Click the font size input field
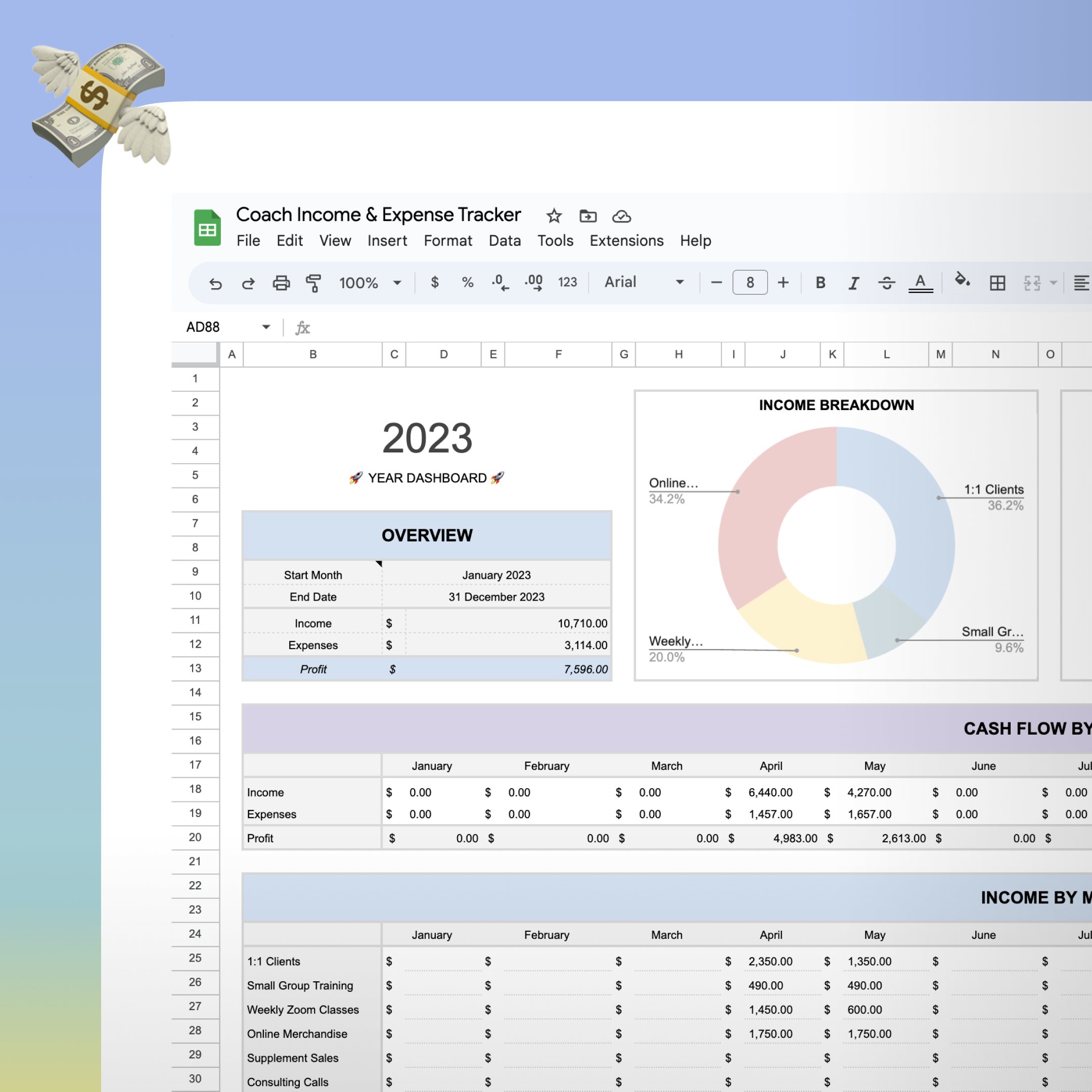The width and height of the screenshot is (1092, 1092). pos(749,282)
